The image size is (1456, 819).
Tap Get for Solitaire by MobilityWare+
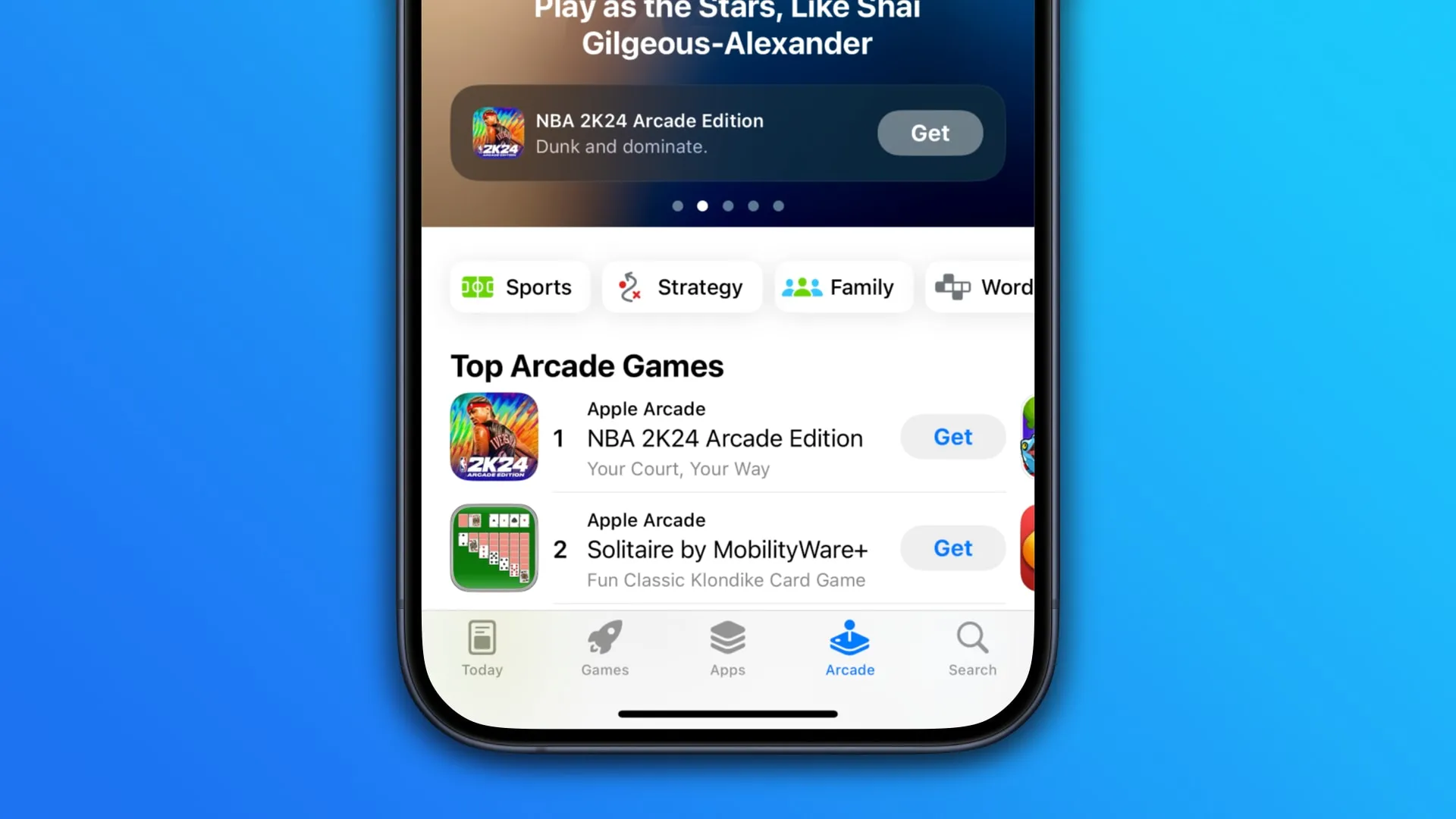(952, 548)
